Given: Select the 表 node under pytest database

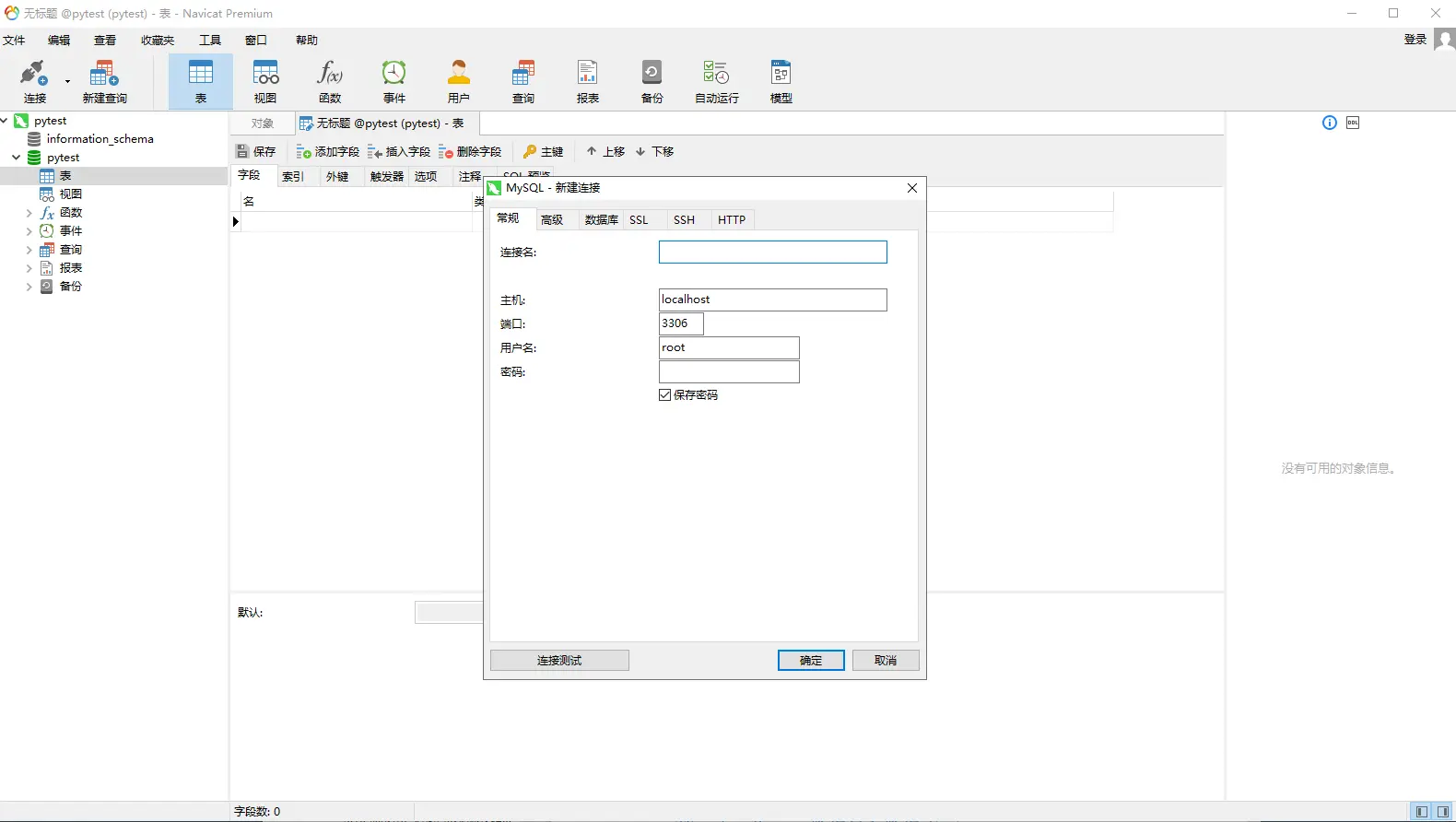Looking at the screenshot, I should pos(65,176).
